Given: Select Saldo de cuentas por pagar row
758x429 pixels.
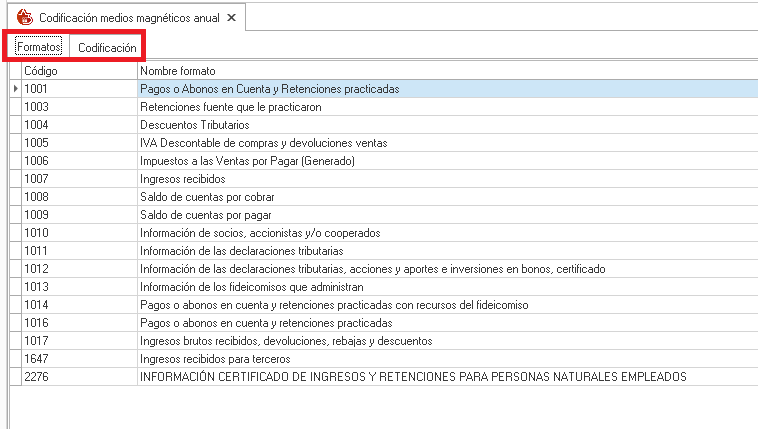Looking at the screenshot, I should tap(206, 215).
